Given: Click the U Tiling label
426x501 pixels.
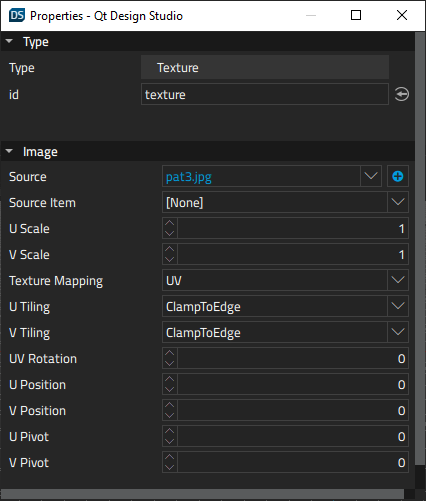Looking at the screenshot, I should click(30, 307).
